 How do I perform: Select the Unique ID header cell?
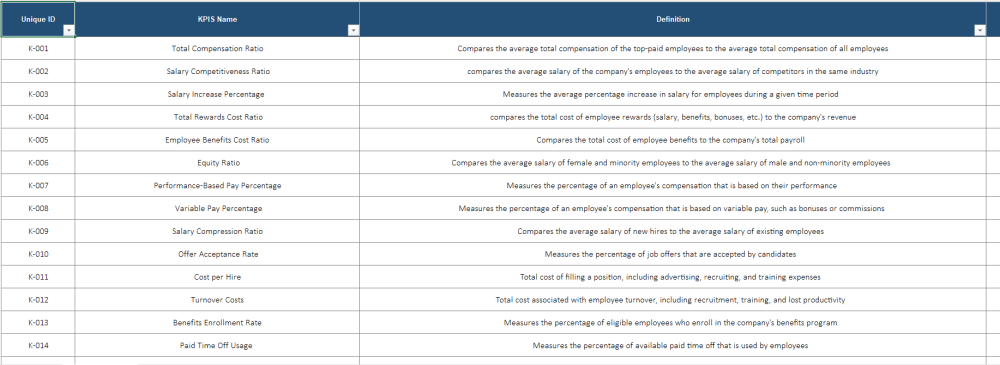[38, 19]
